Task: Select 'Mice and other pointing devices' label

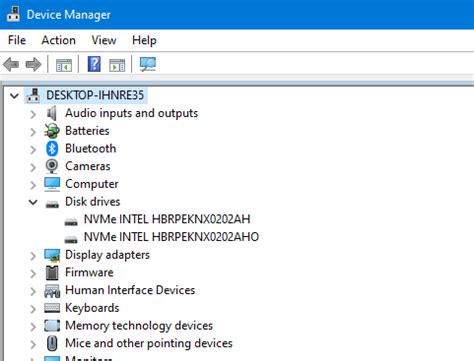Action: [x=149, y=343]
